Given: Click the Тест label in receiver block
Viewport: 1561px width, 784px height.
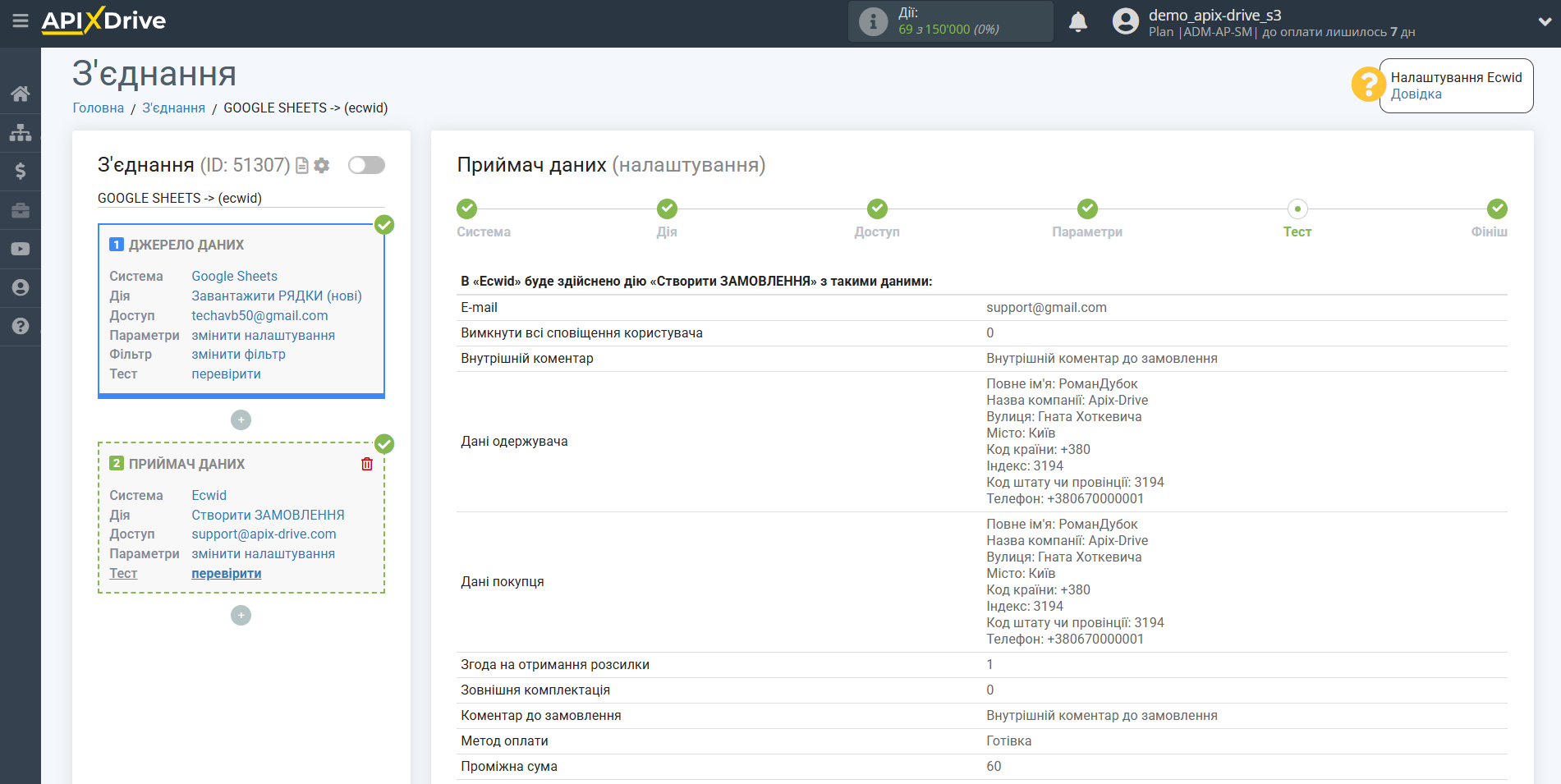Looking at the screenshot, I should pyautogui.click(x=123, y=574).
